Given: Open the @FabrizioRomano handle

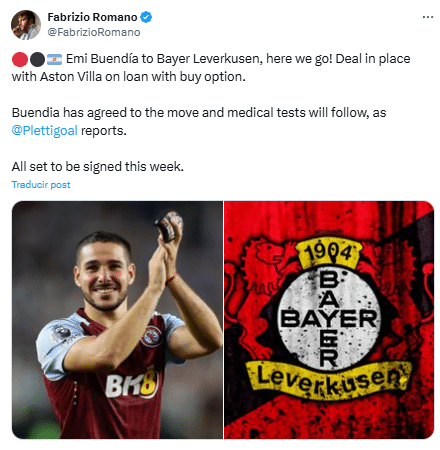Looking at the screenshot, I should click(x=94, y=32).
